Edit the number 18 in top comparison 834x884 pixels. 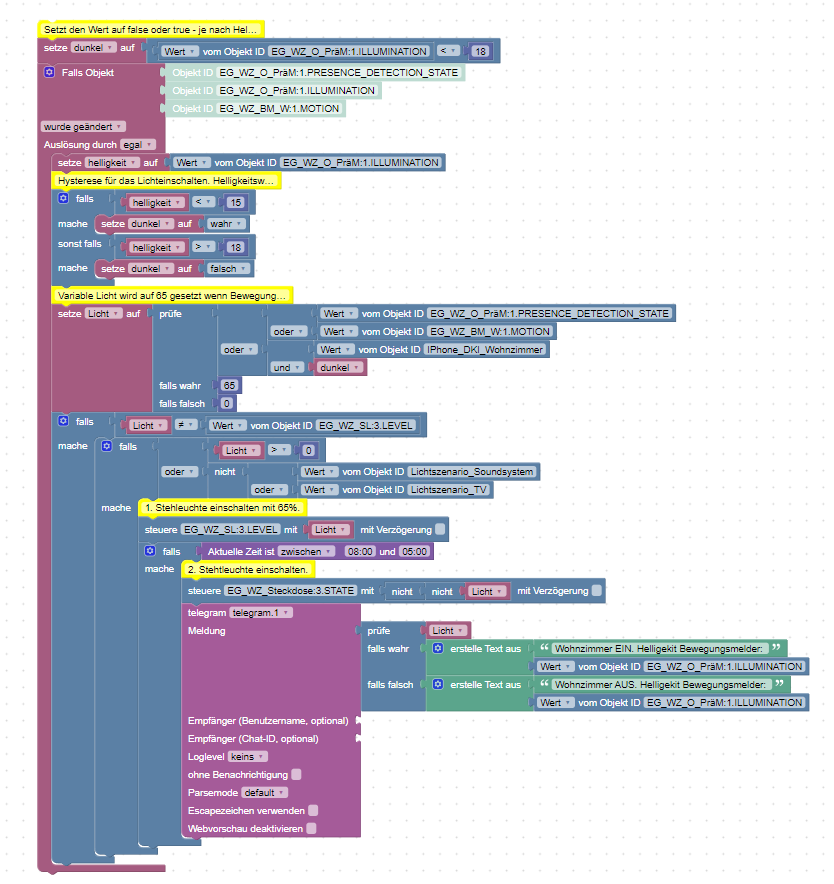tap(480, 51)
